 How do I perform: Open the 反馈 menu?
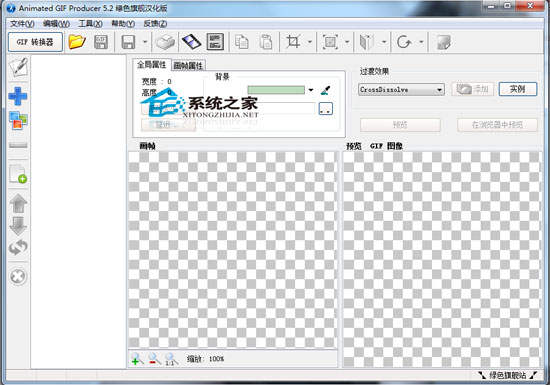(x=155, y=23)
